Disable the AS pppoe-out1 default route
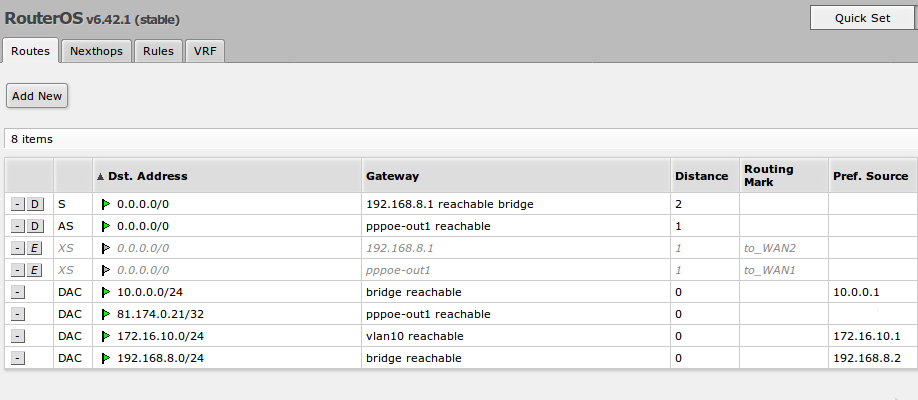 click(35, 226)
